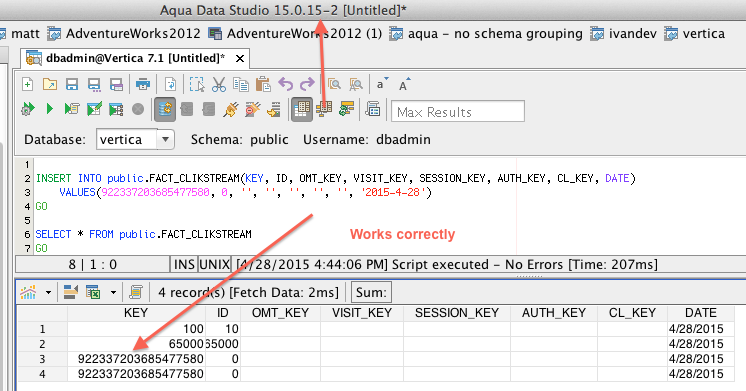
Task: Switch to the ivandev tab
Action: click(x=623, y=34)
